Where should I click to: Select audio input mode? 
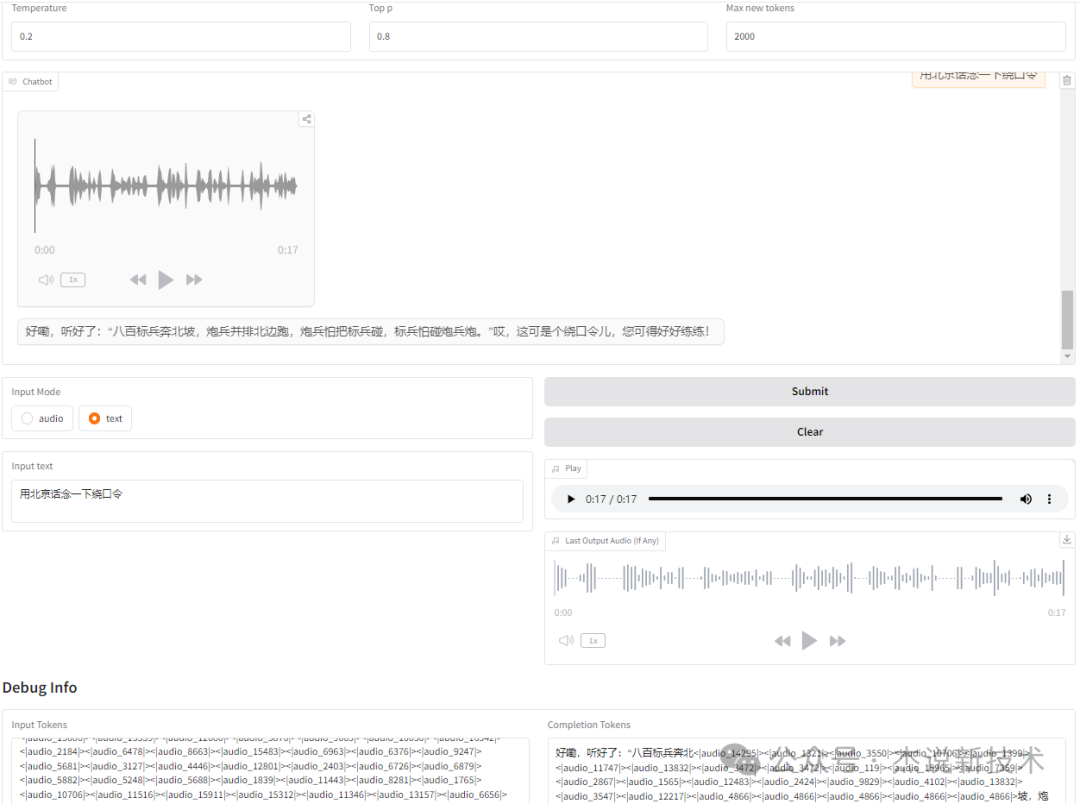pyautogui.click(x=42, y=418)
